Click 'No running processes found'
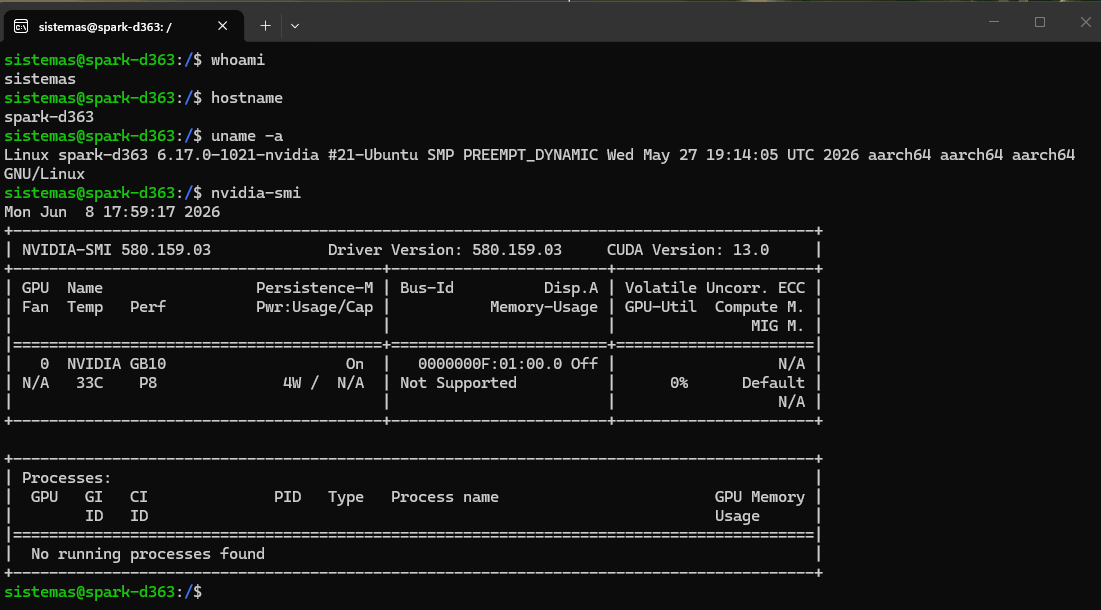 pos(148,554)
